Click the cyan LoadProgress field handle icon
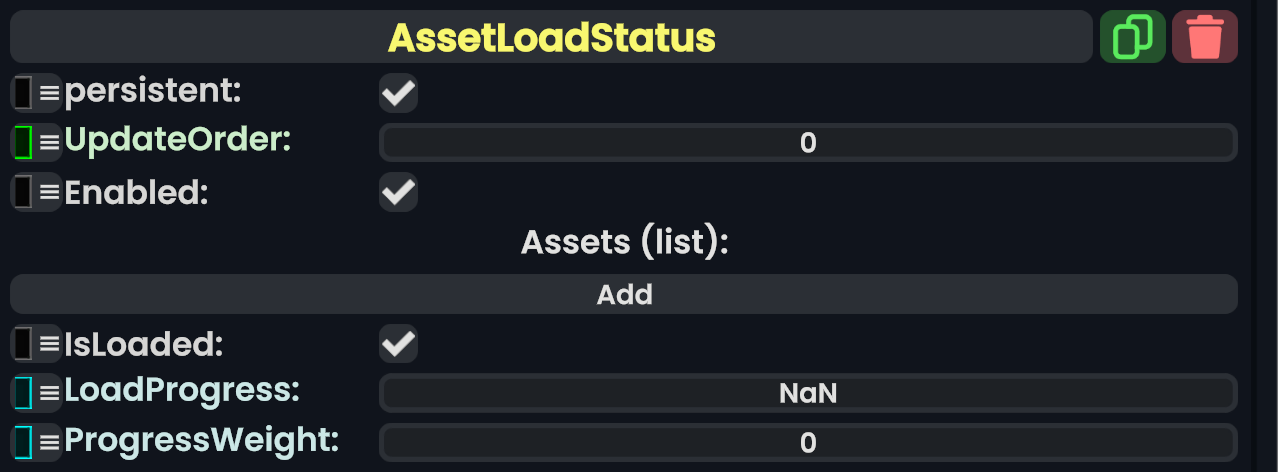 coord(36,392)
